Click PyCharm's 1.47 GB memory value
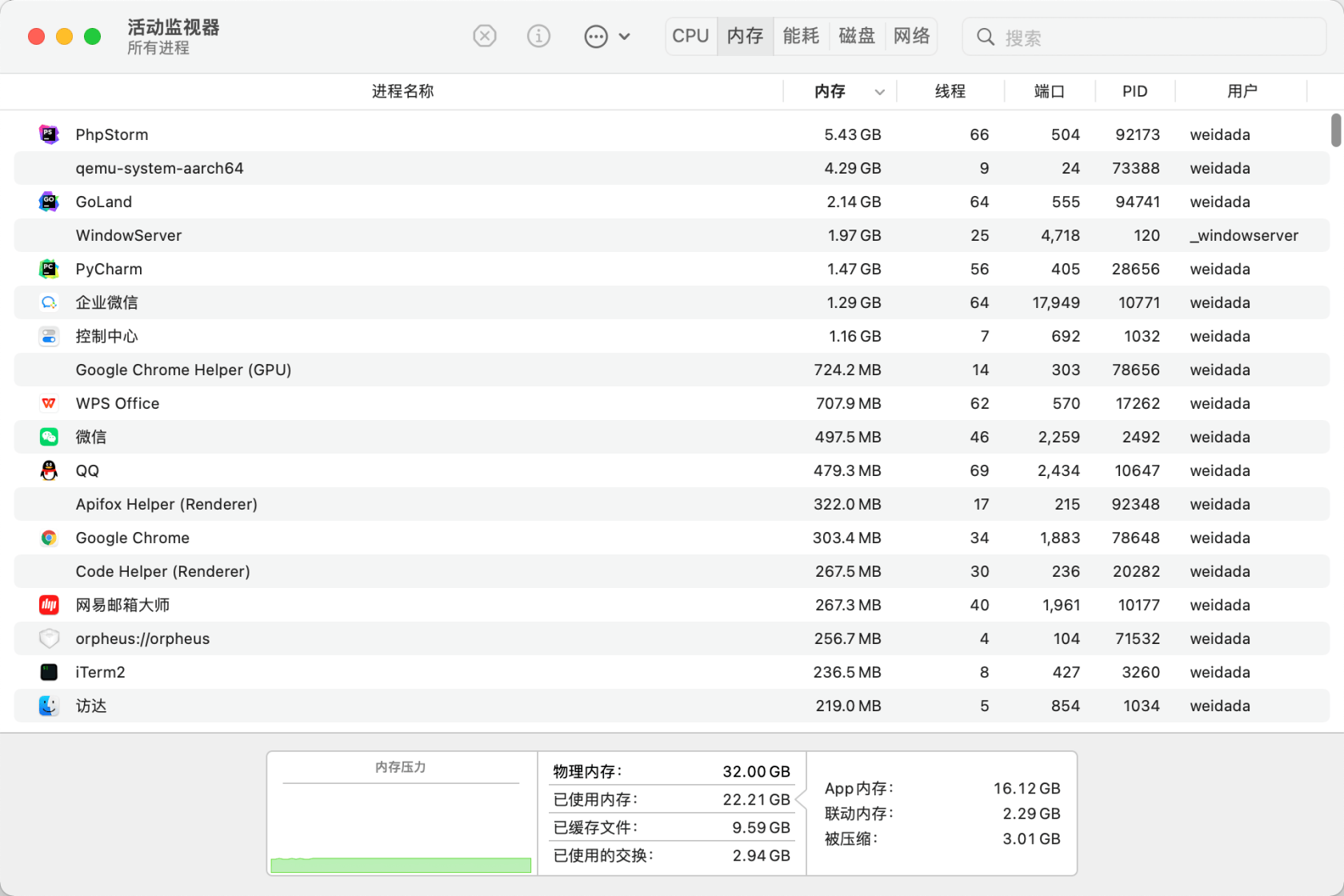 click(x=854, y=269)
